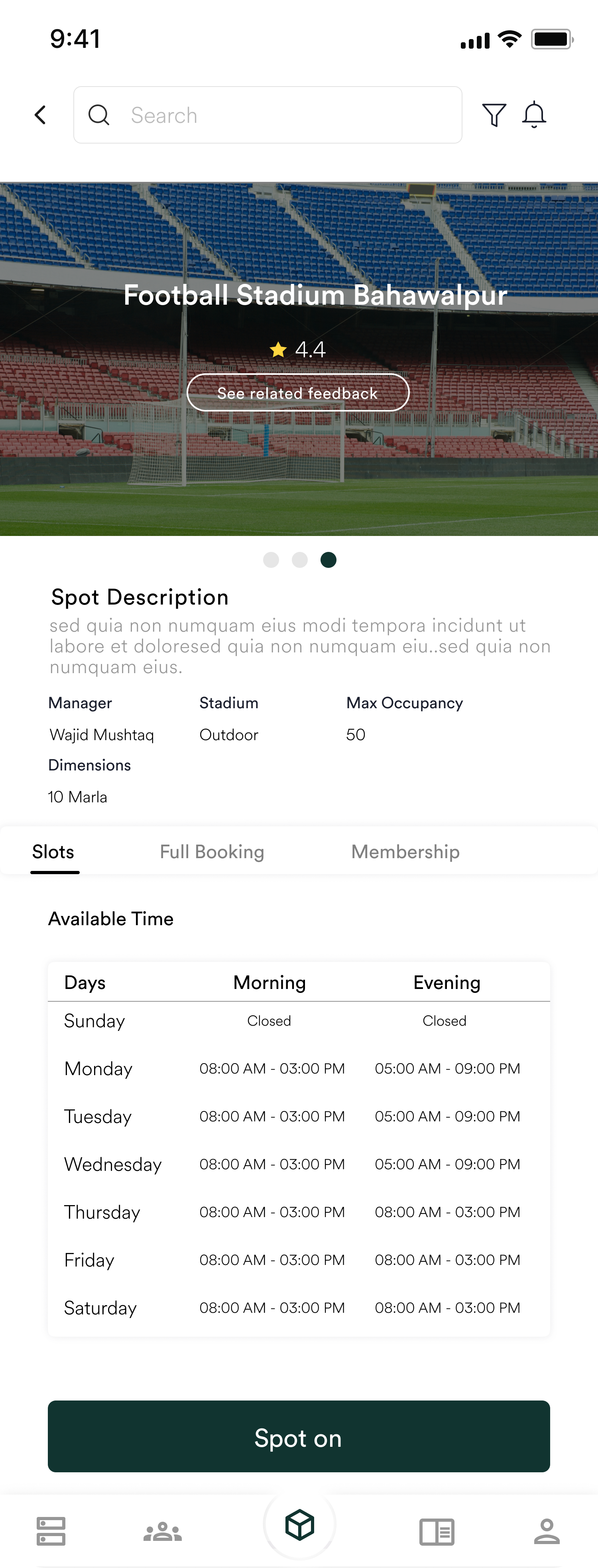Open the filter funnel icon
The image size is (598, 1568).
pyautogui.click(x=494, y=114)
